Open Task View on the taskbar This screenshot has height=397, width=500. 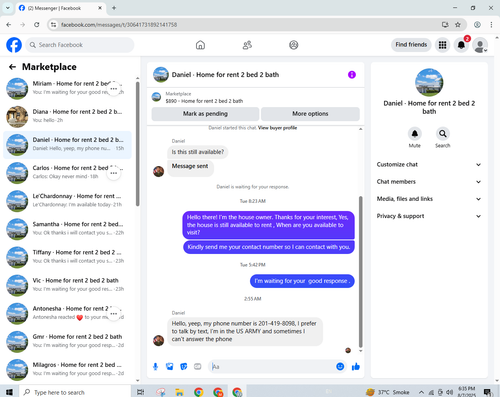(141, 392)
